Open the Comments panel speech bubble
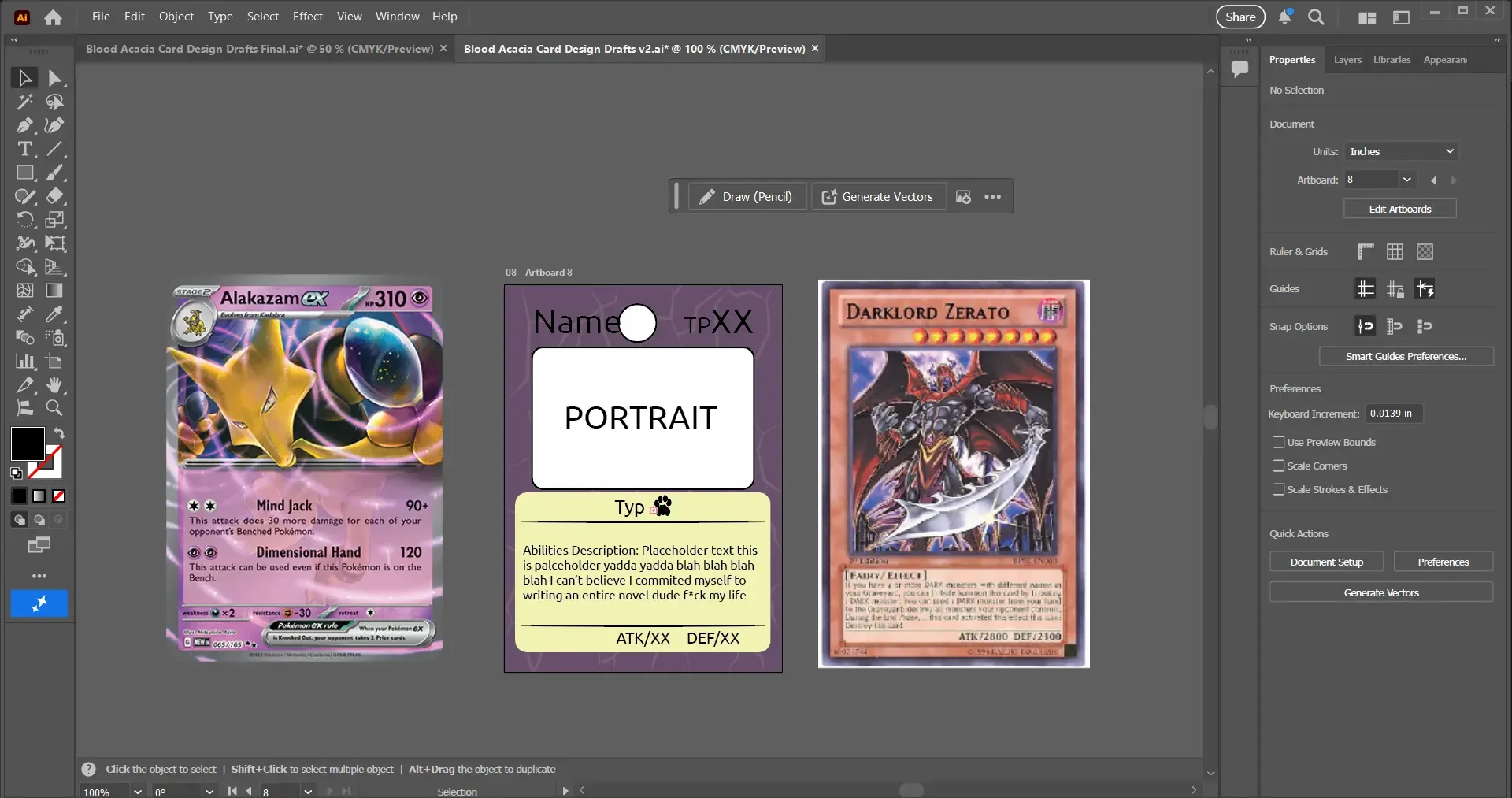This screenshot has height=798, width=1512. pyautogui.click(x=1240, y=69)
